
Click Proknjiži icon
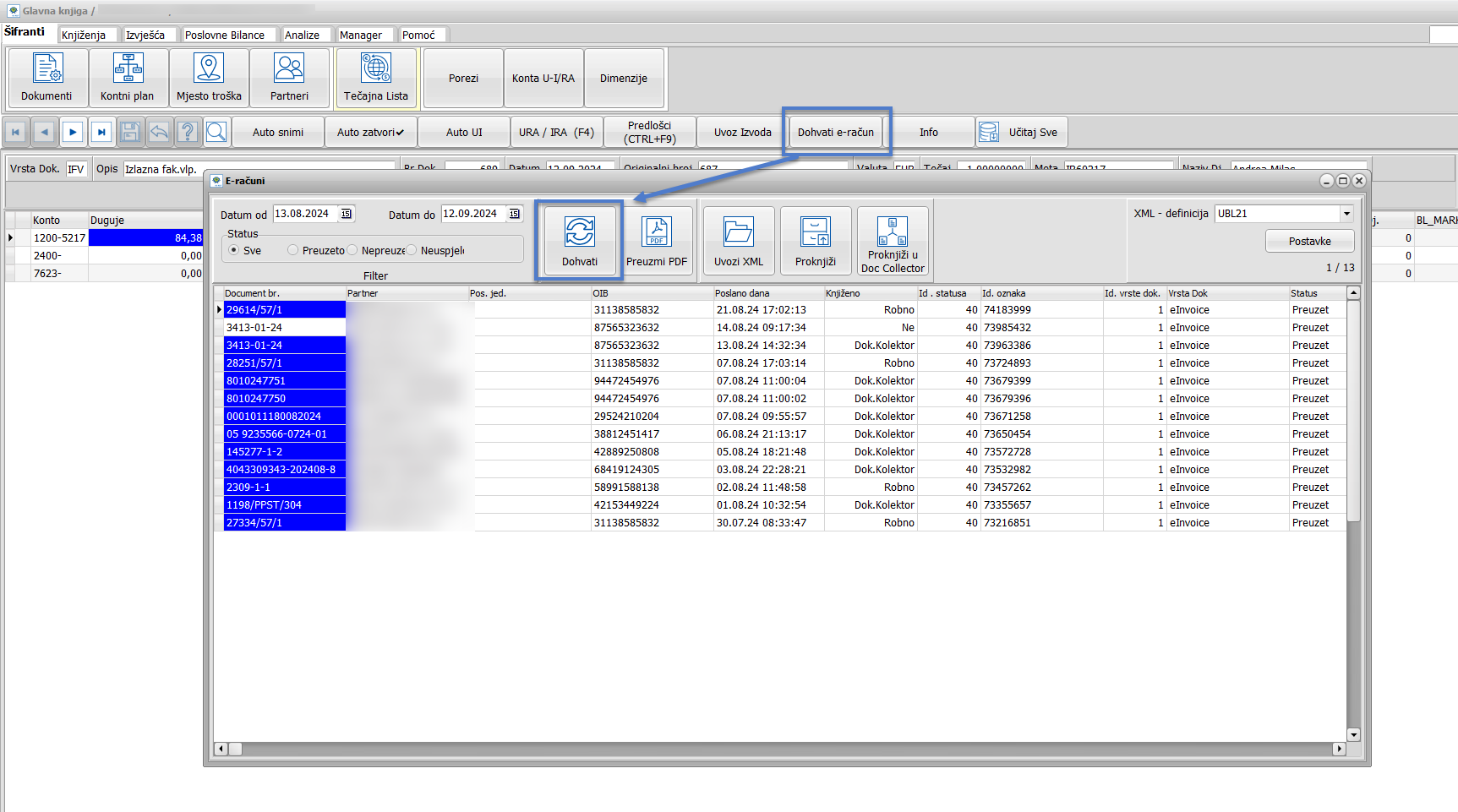816,241
